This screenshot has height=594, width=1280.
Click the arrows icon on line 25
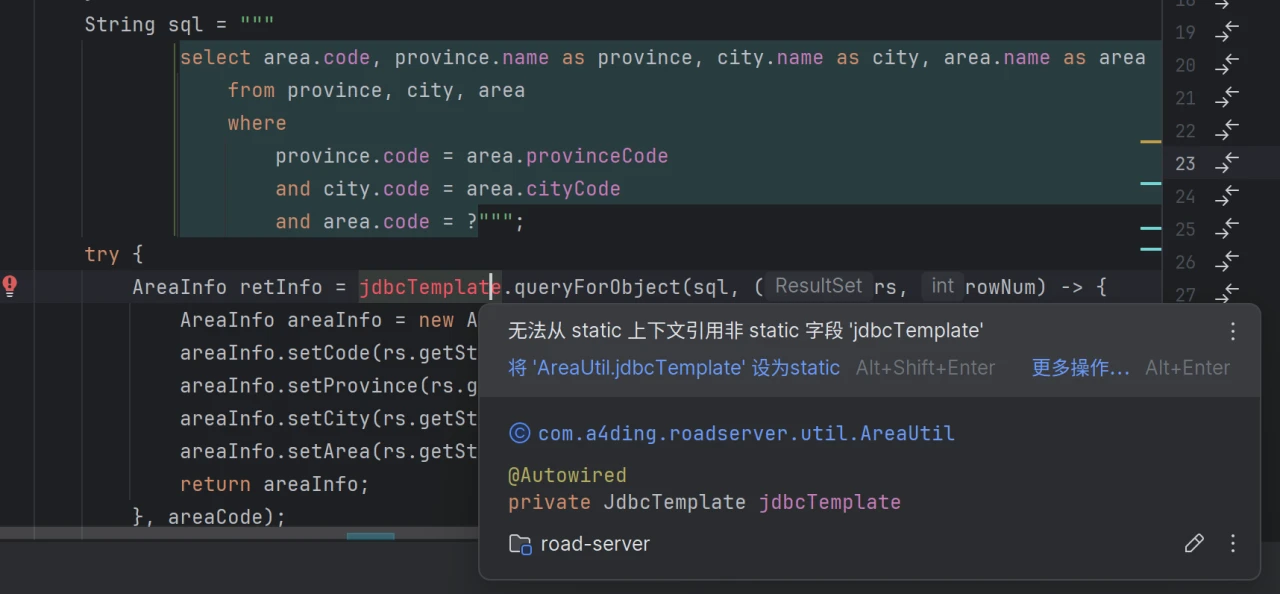pos(1227,229)
